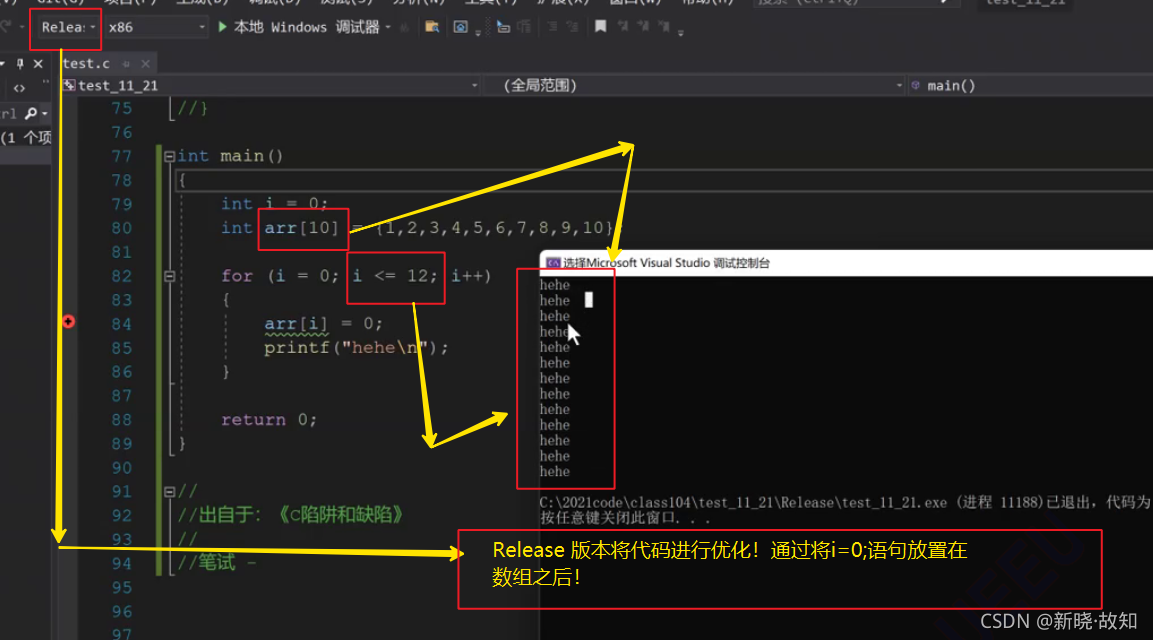The image size is (1153, 640).
Task: Click the 'int i = 0;' declaration line
Action: pyautogui.click(x=274, y=204)
